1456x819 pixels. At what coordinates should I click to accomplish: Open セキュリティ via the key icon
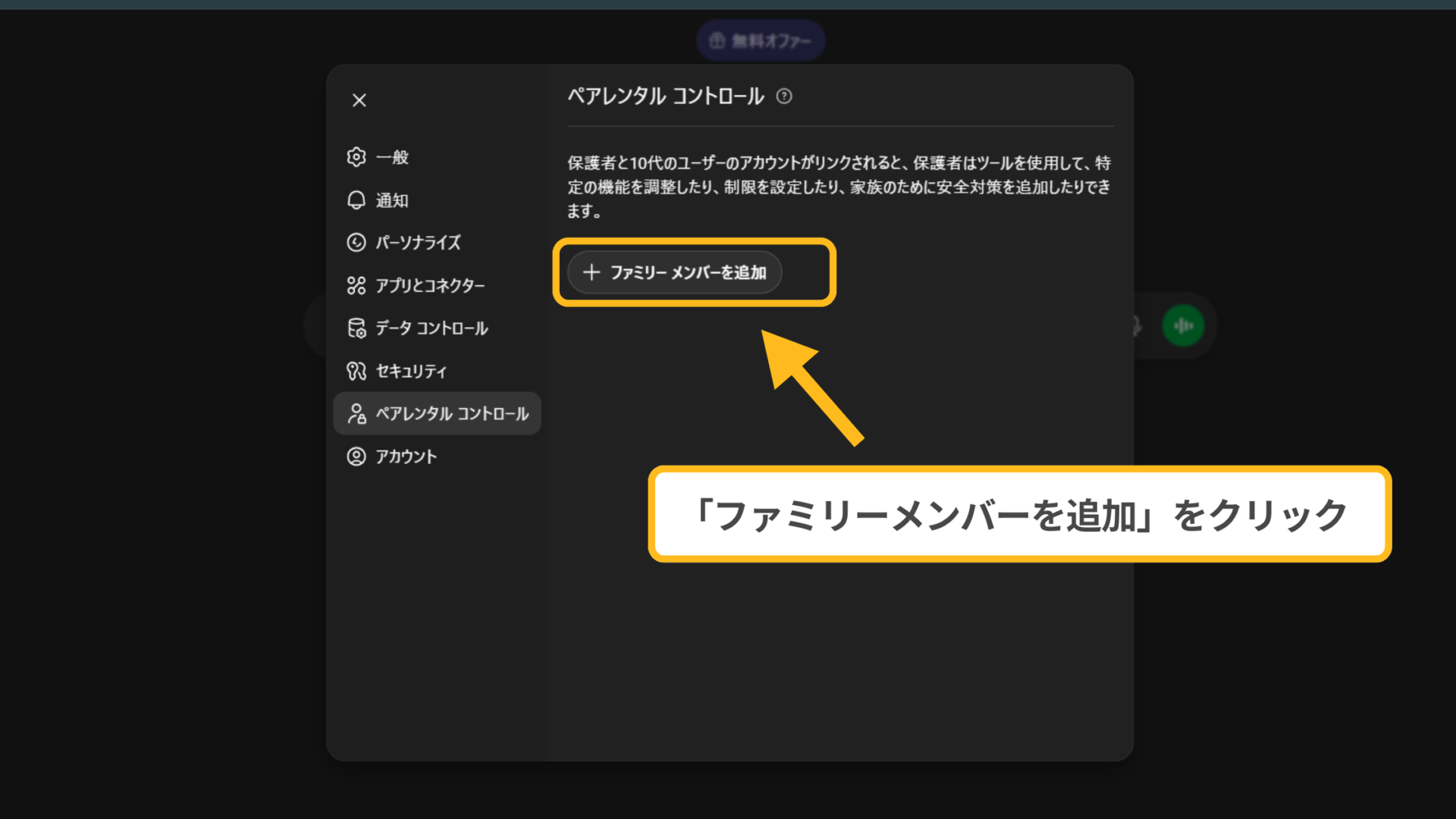pyautogui.click(x=356, y=371)
